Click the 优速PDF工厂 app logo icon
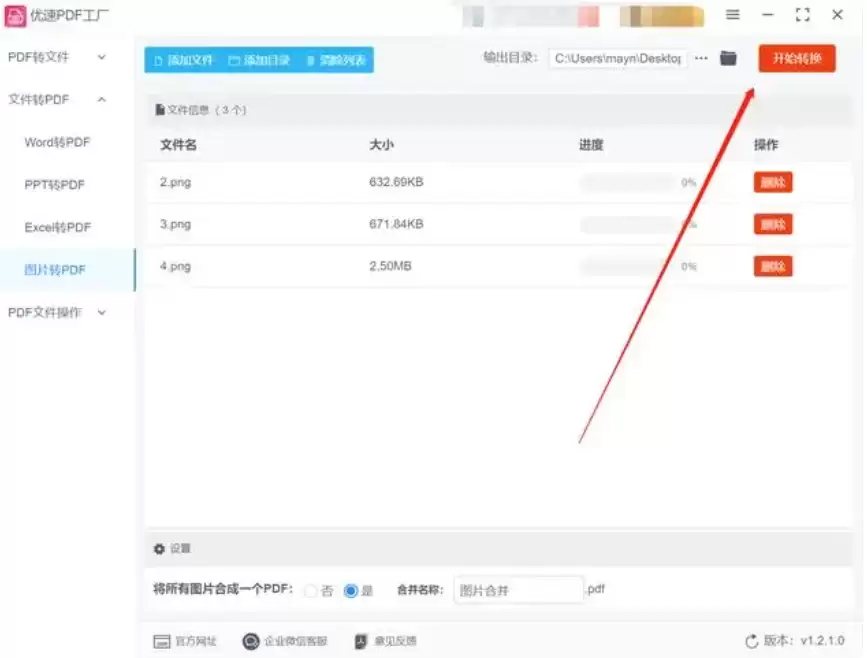The width and height of the screenshot is (867, 658). (16, 15)
